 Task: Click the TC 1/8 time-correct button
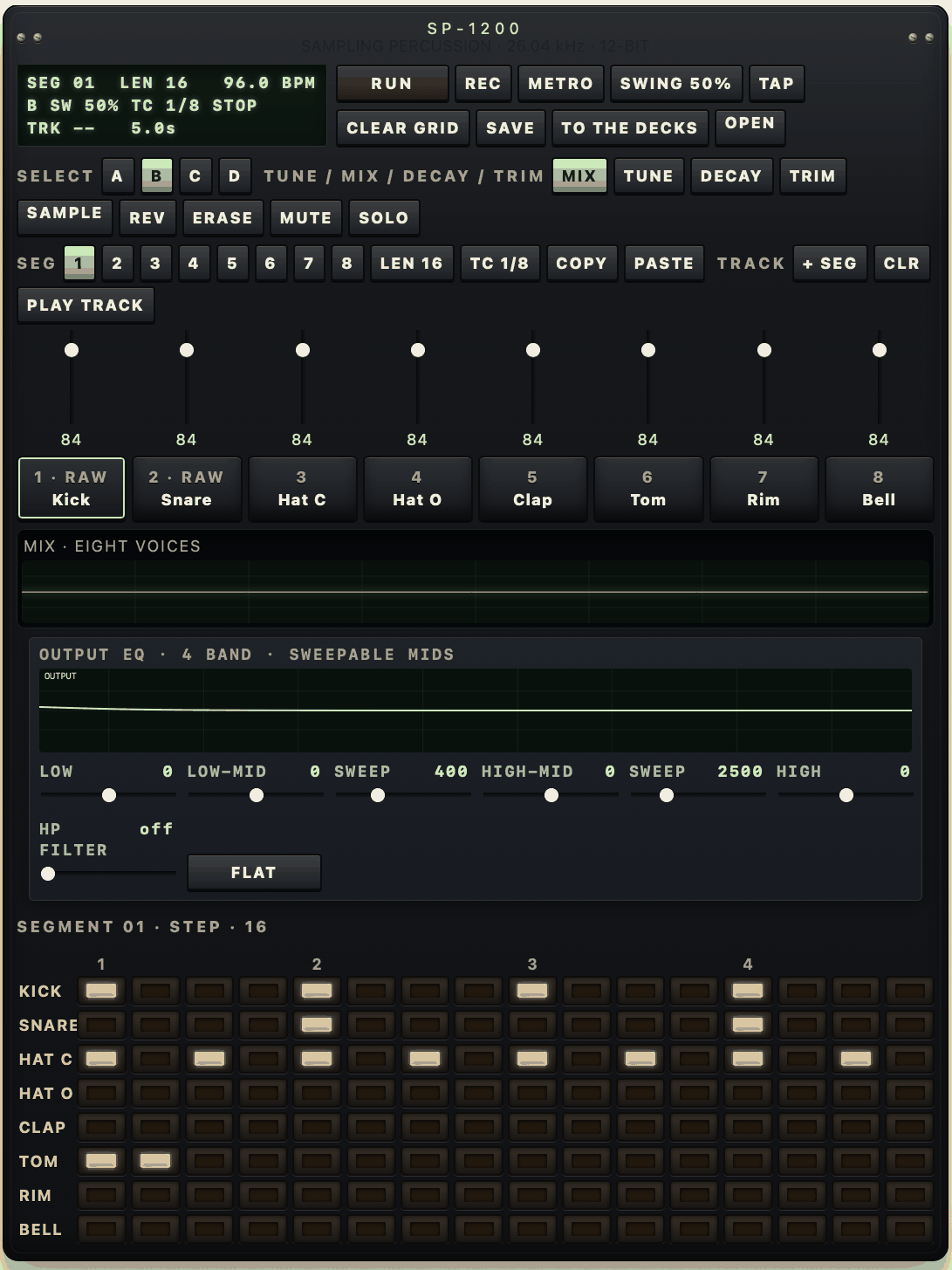(499, 263)
